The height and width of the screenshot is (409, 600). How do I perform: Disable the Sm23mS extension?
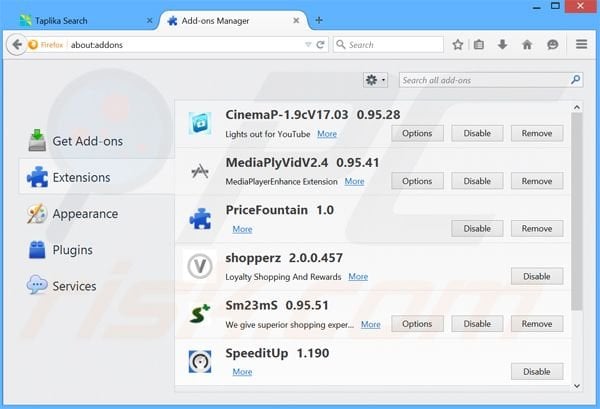point(477,324)
